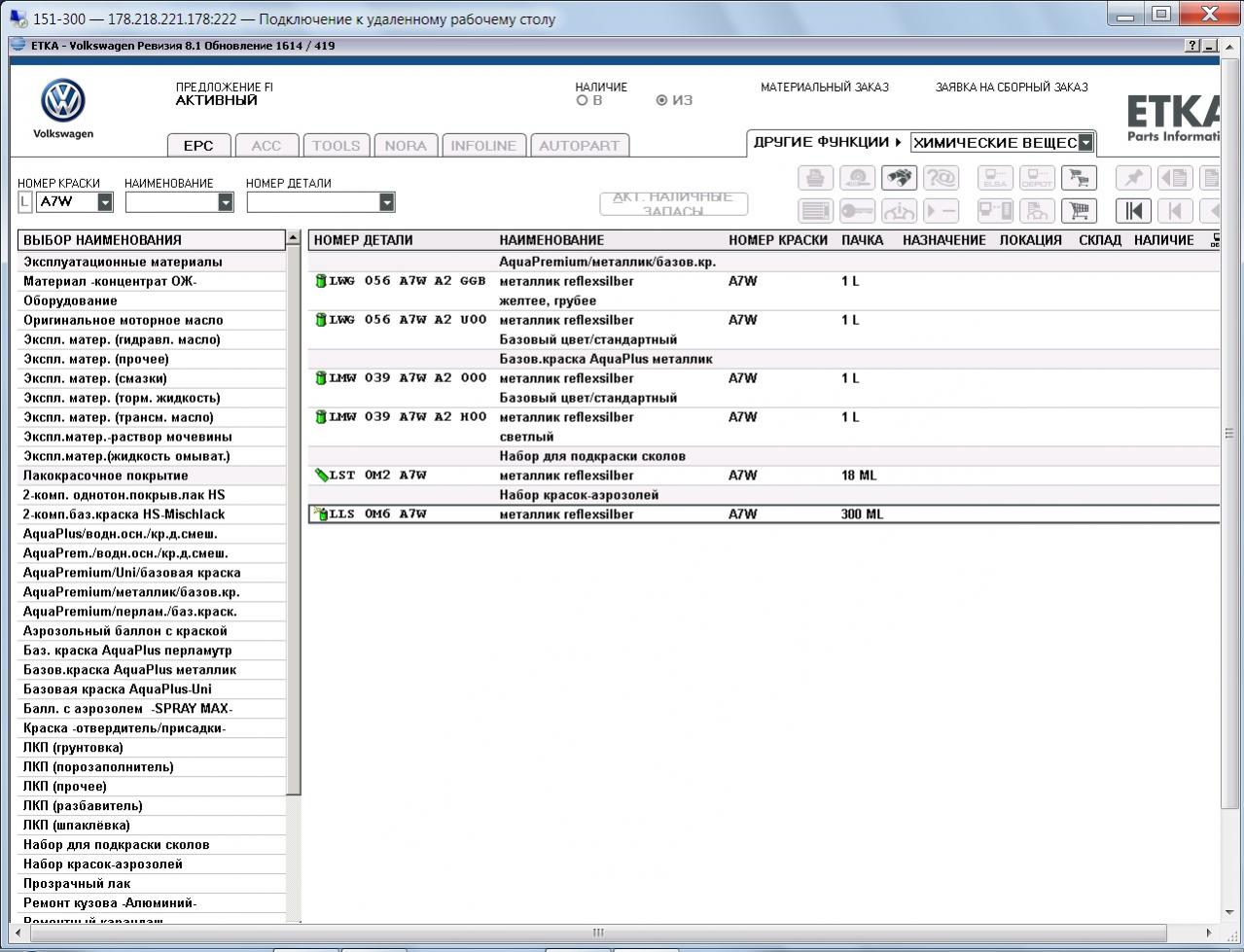Click the list view lines icon

point(815,210)
